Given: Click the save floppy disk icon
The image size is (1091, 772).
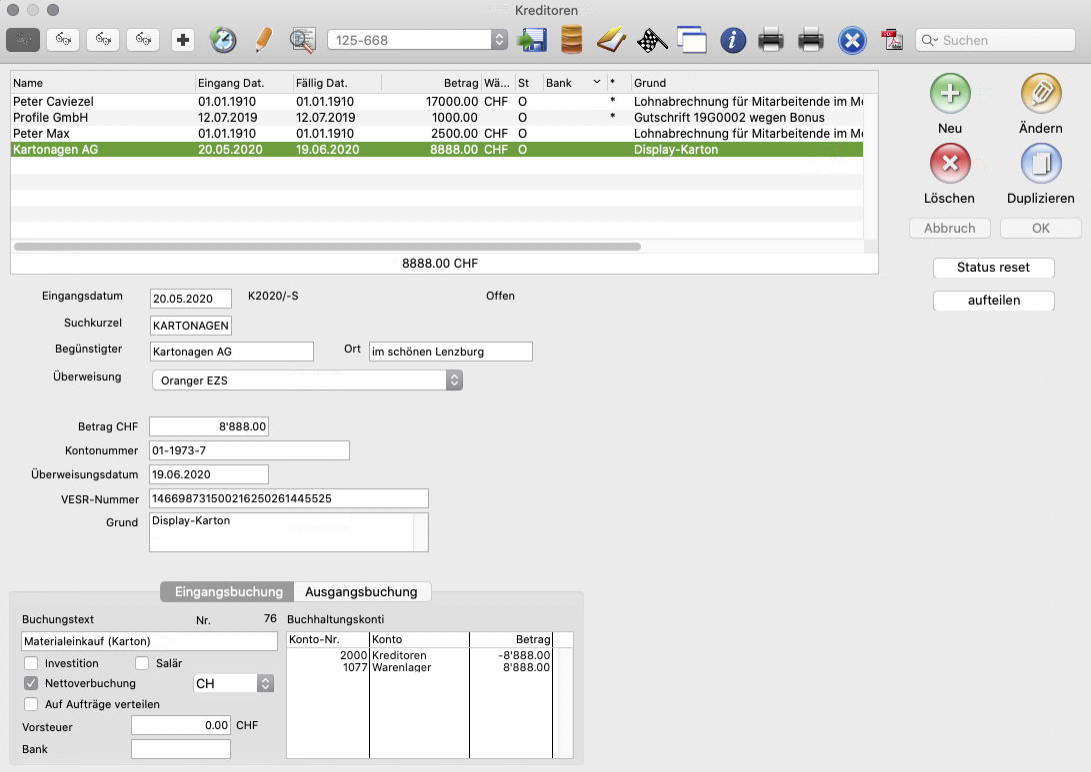Looking at the screenshot, I should [x=531, y=40].
